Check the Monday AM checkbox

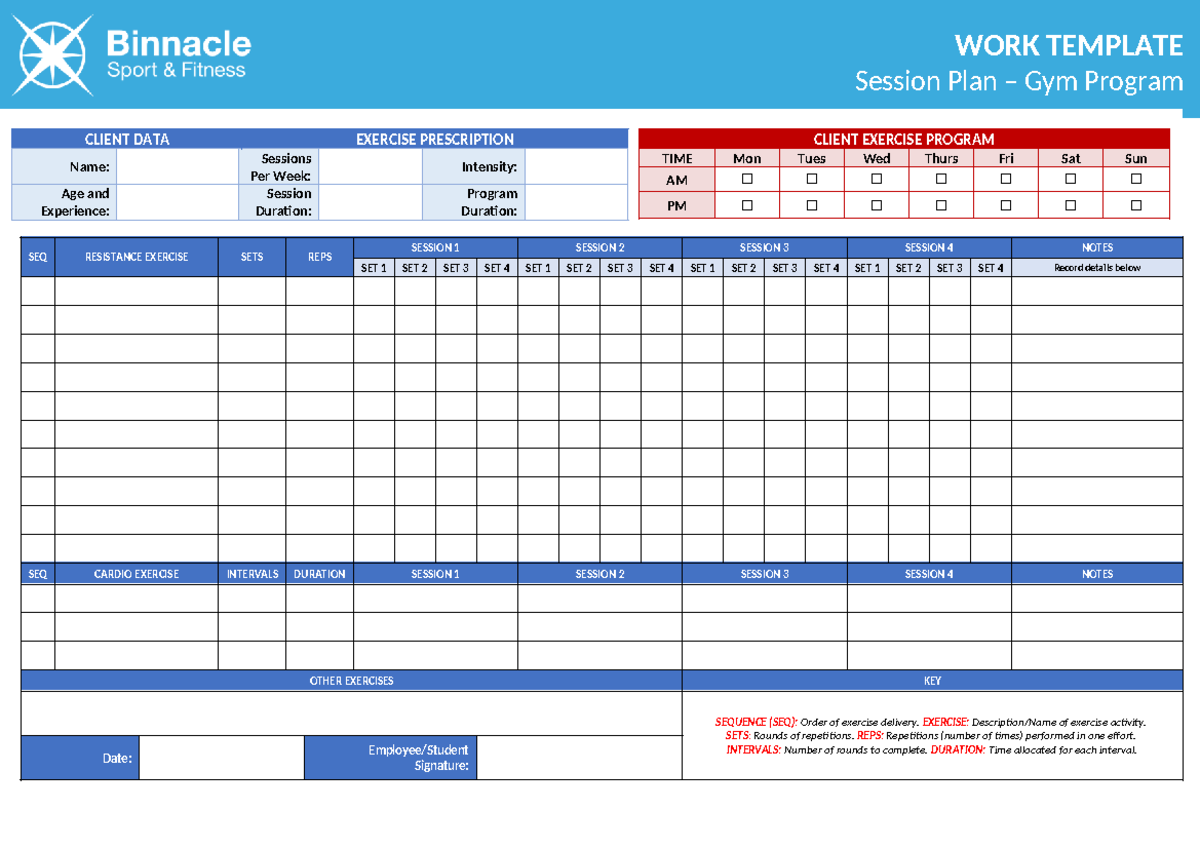click(x=747, y=179)
